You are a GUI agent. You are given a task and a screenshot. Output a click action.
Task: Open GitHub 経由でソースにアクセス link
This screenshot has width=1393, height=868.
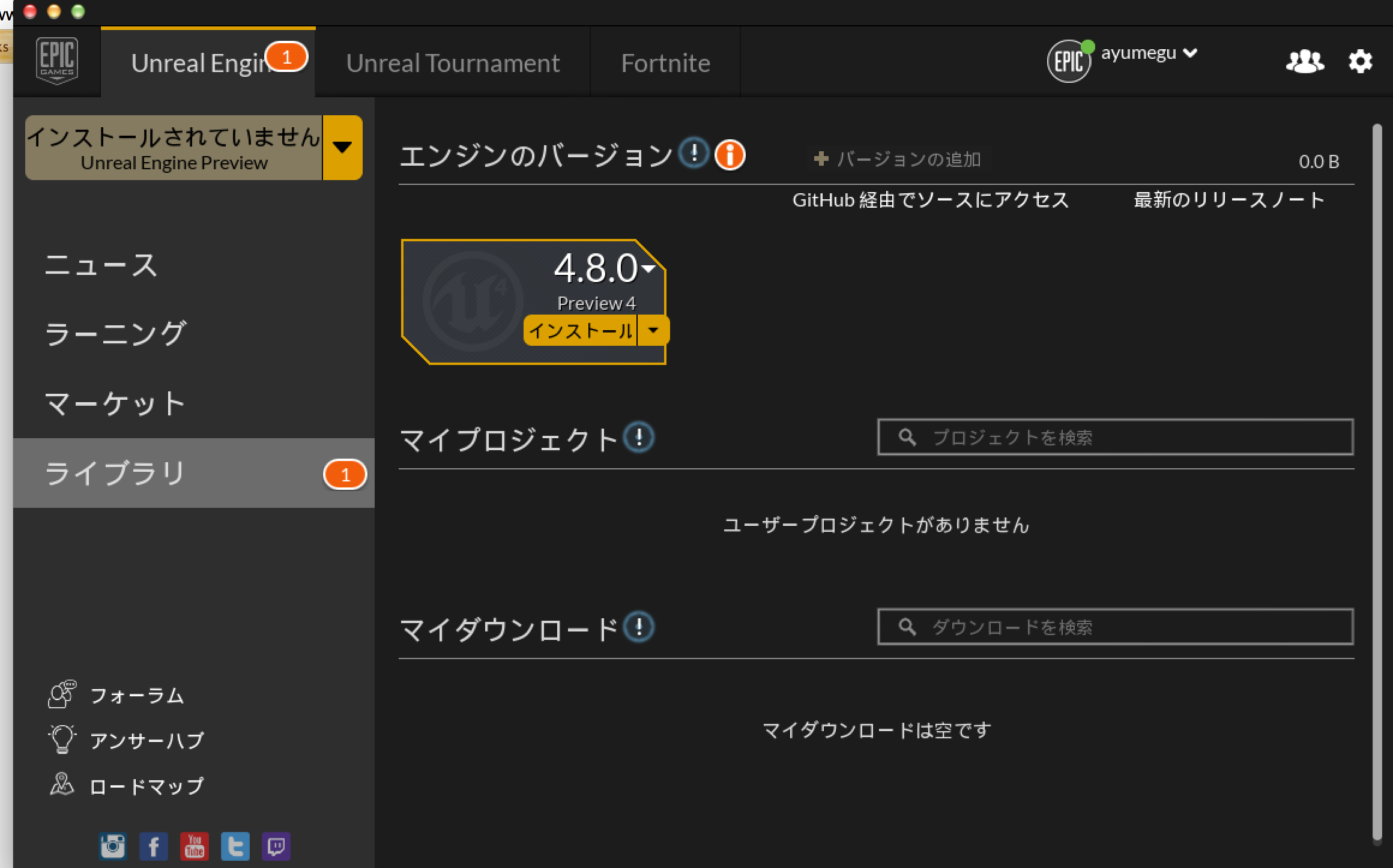click(x=931, y=200)
